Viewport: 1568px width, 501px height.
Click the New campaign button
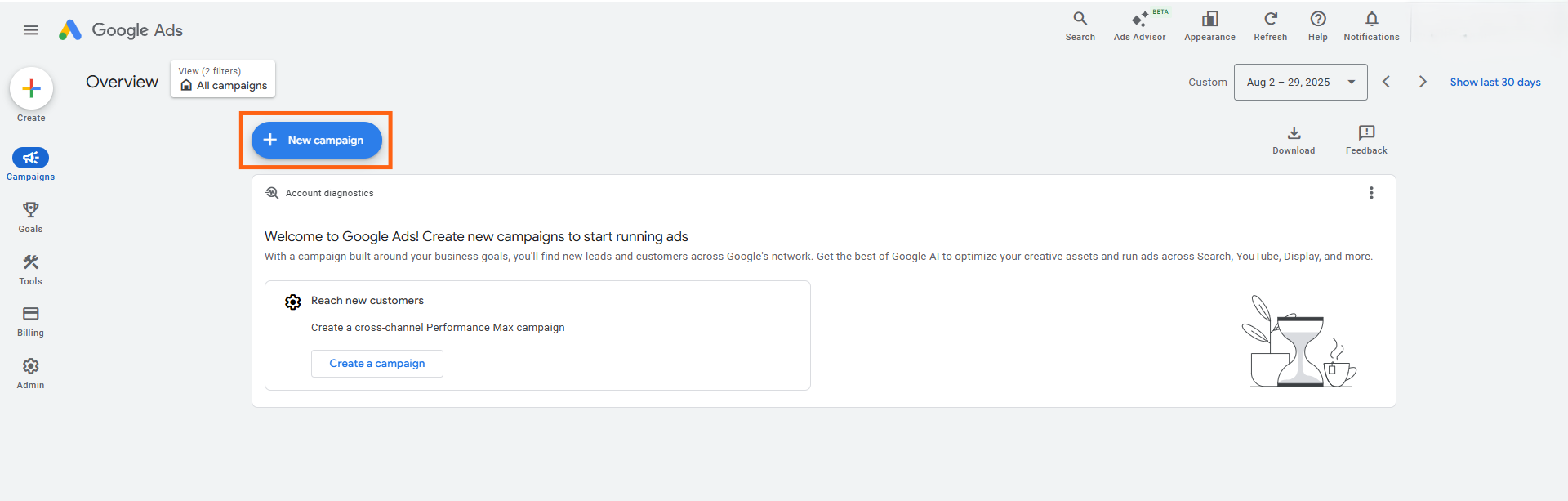(317, 141)
